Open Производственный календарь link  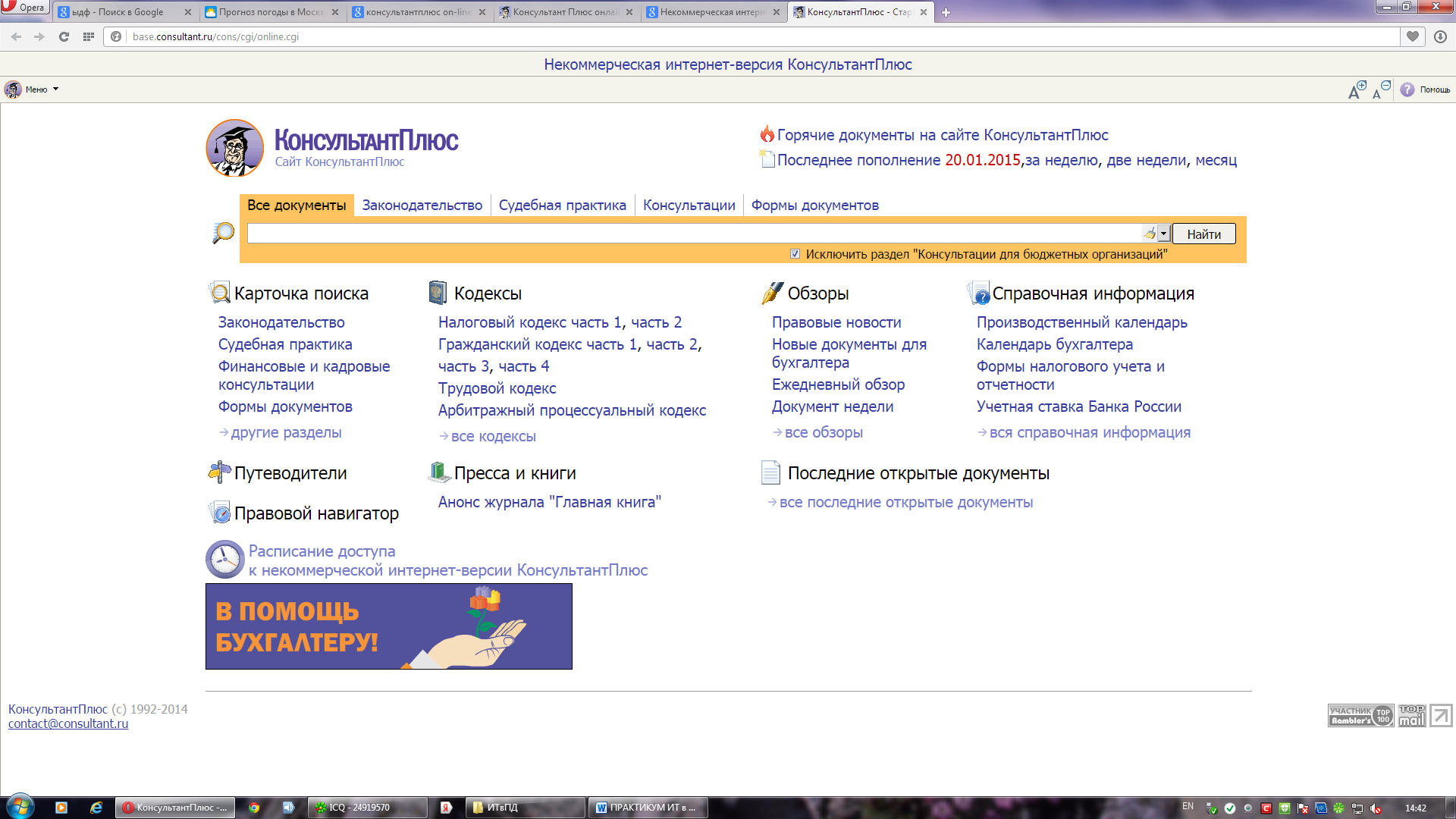[x=1082, y=322]
